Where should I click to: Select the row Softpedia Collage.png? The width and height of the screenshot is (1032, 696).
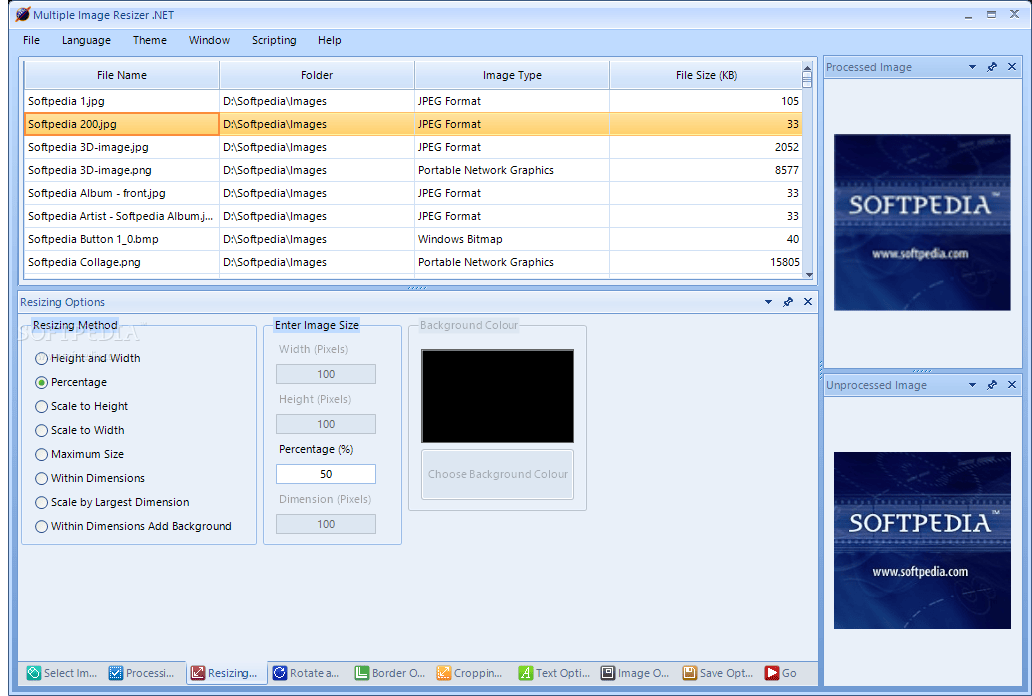tap(413, 262)
